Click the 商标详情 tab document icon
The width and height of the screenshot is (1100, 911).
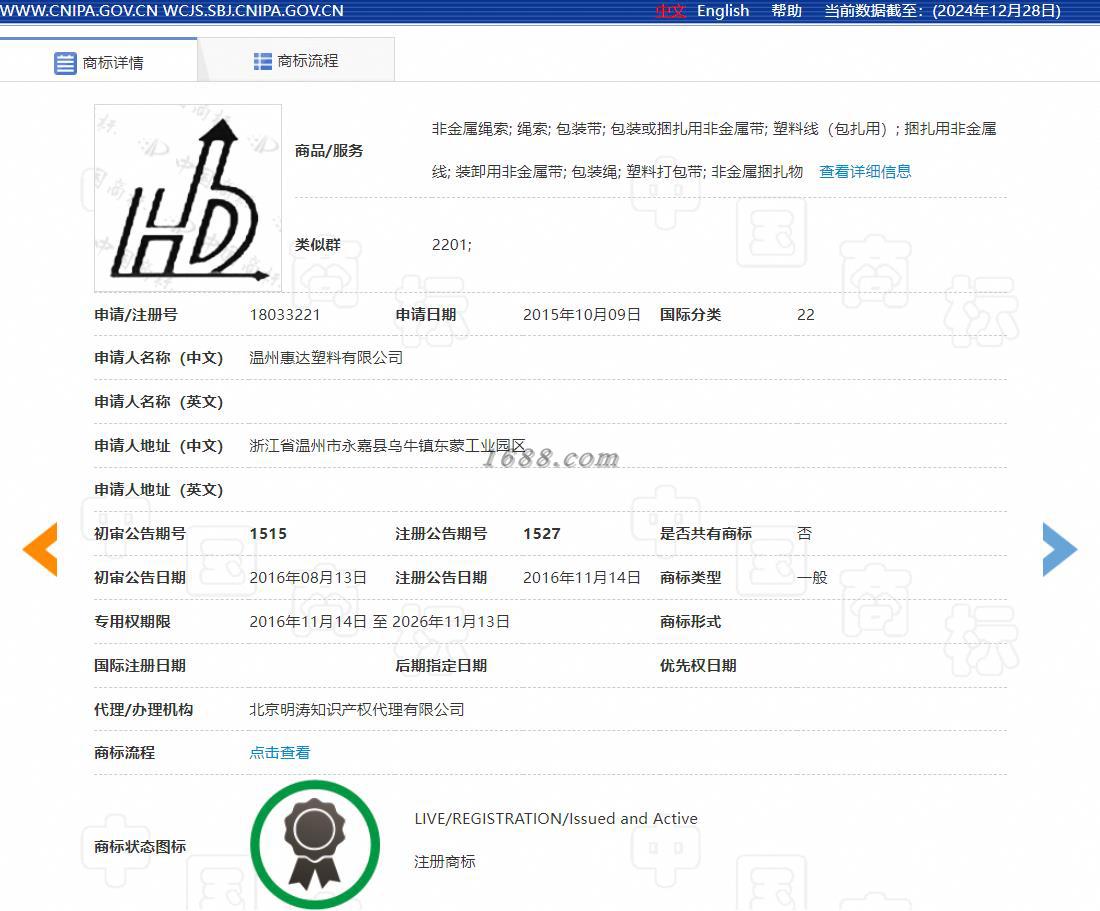[x=65, y=63]
